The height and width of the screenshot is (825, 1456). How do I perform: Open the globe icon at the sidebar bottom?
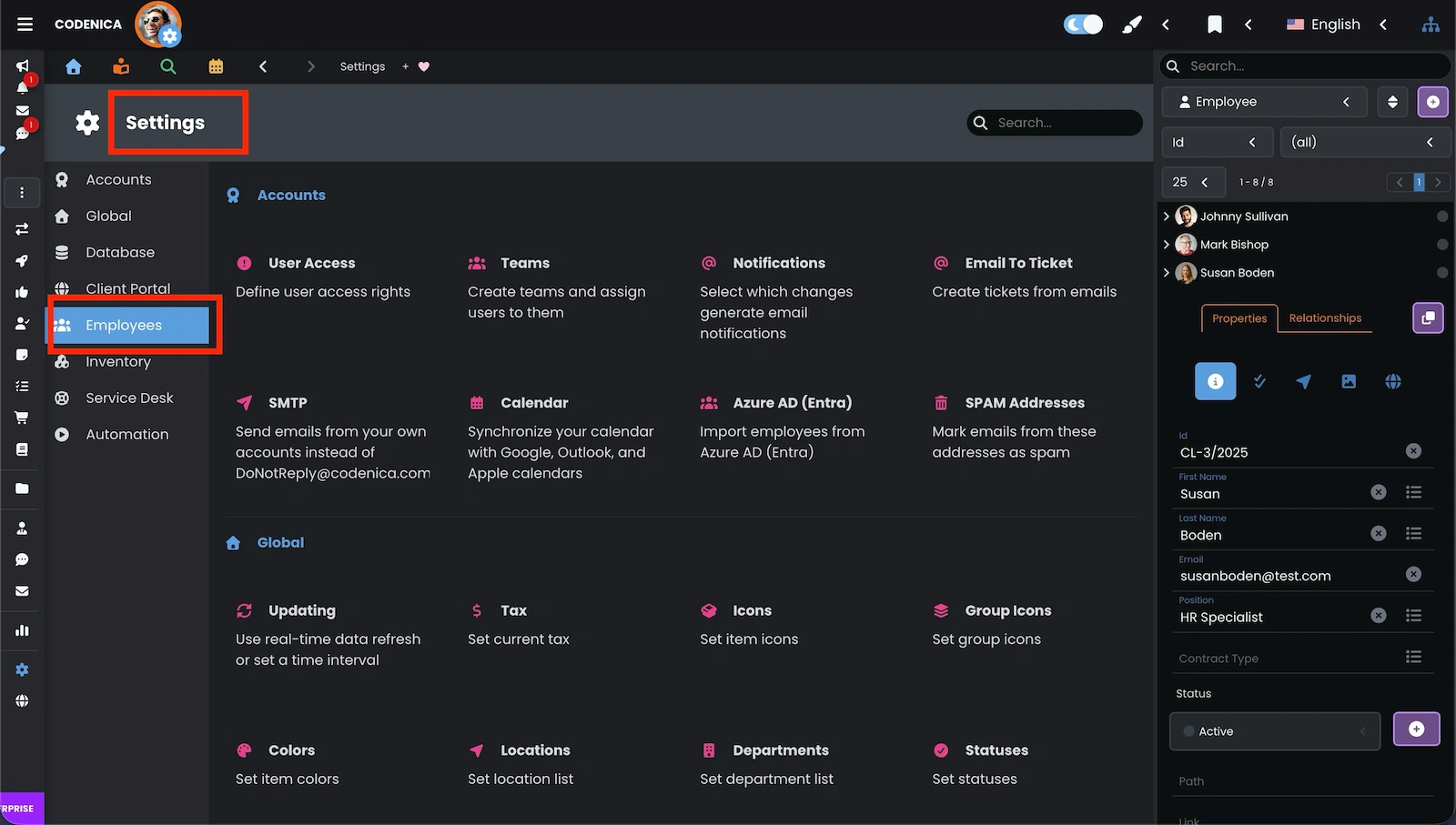coord(22,700)
